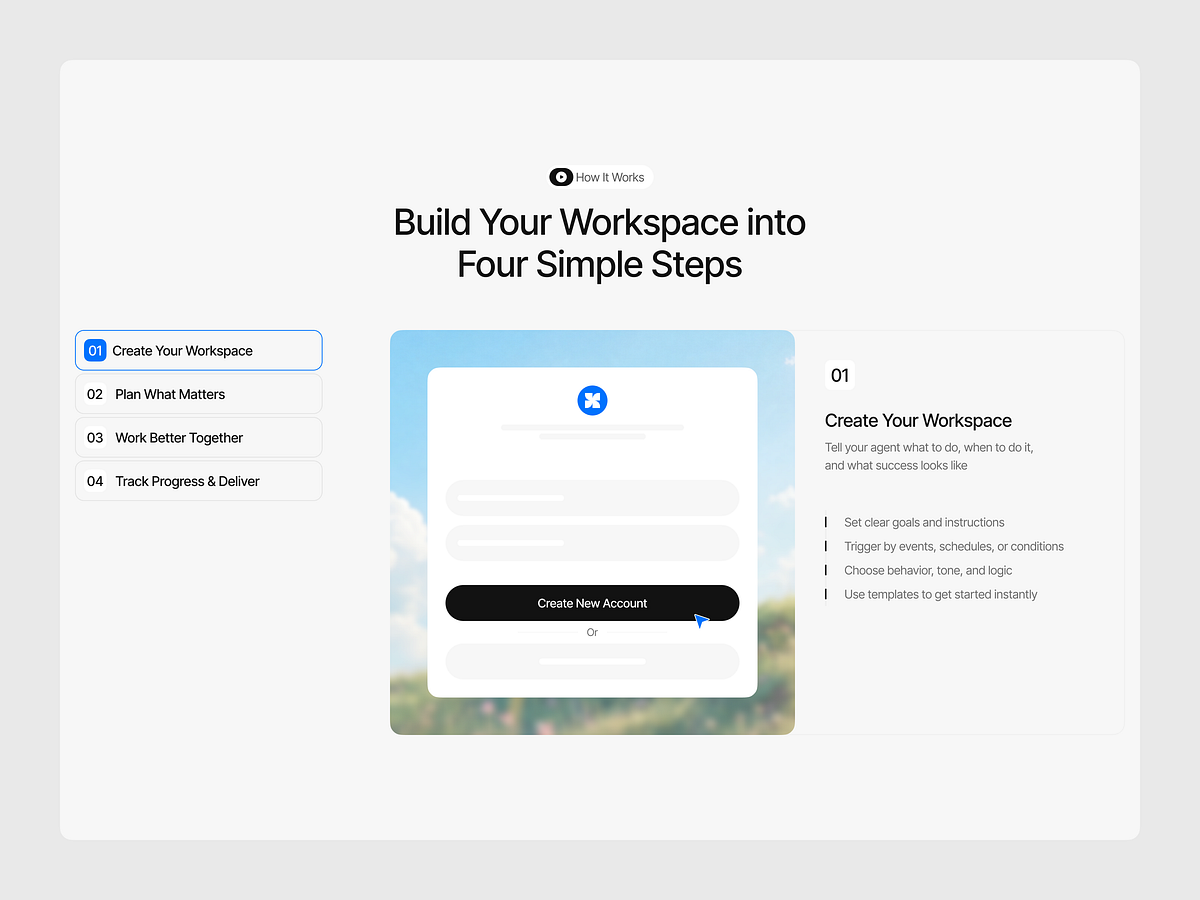Click 'Tell your agent what to do' description
The height and width of the screenshot is (900, 1200).
pos(929,456)
